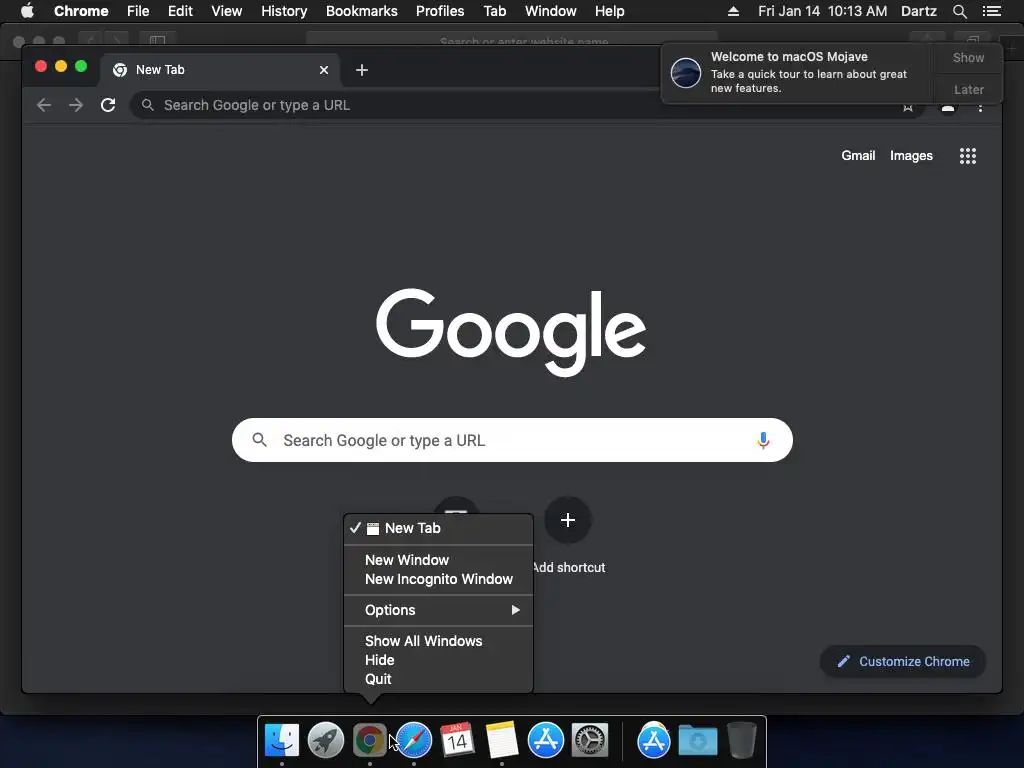
Task: Open the App Store icon beside Notes
Action: point(545,740)
